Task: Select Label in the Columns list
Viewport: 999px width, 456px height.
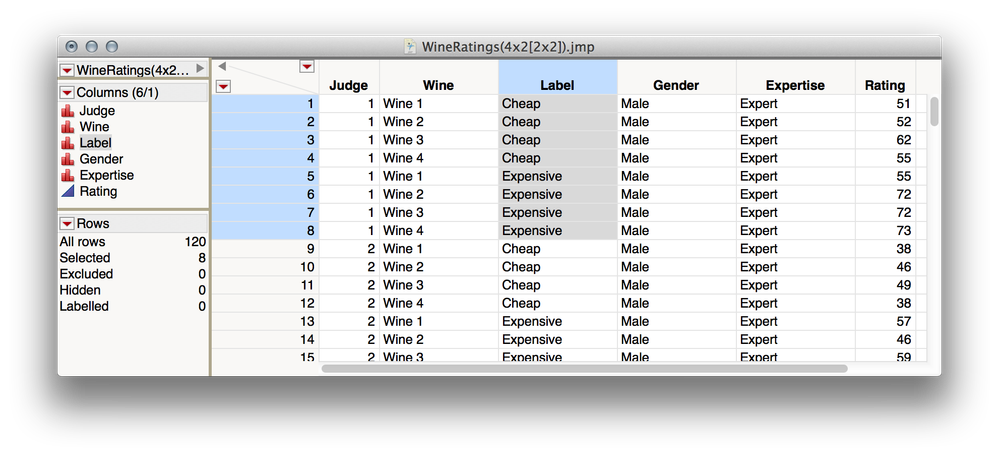Action: pyautogui.click(x=96, y=143)
